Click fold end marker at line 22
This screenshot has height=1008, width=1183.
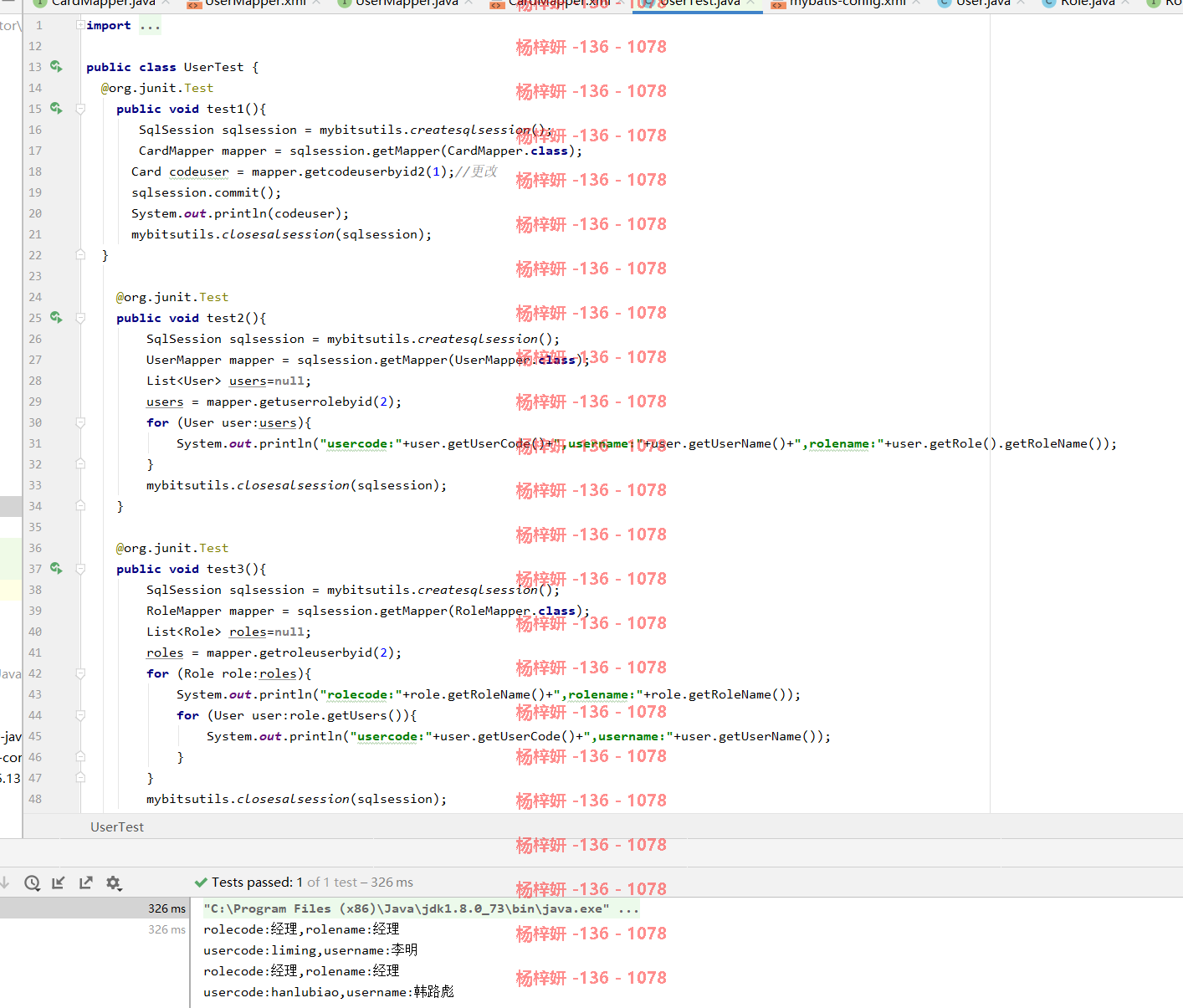(x=80, y=254)
